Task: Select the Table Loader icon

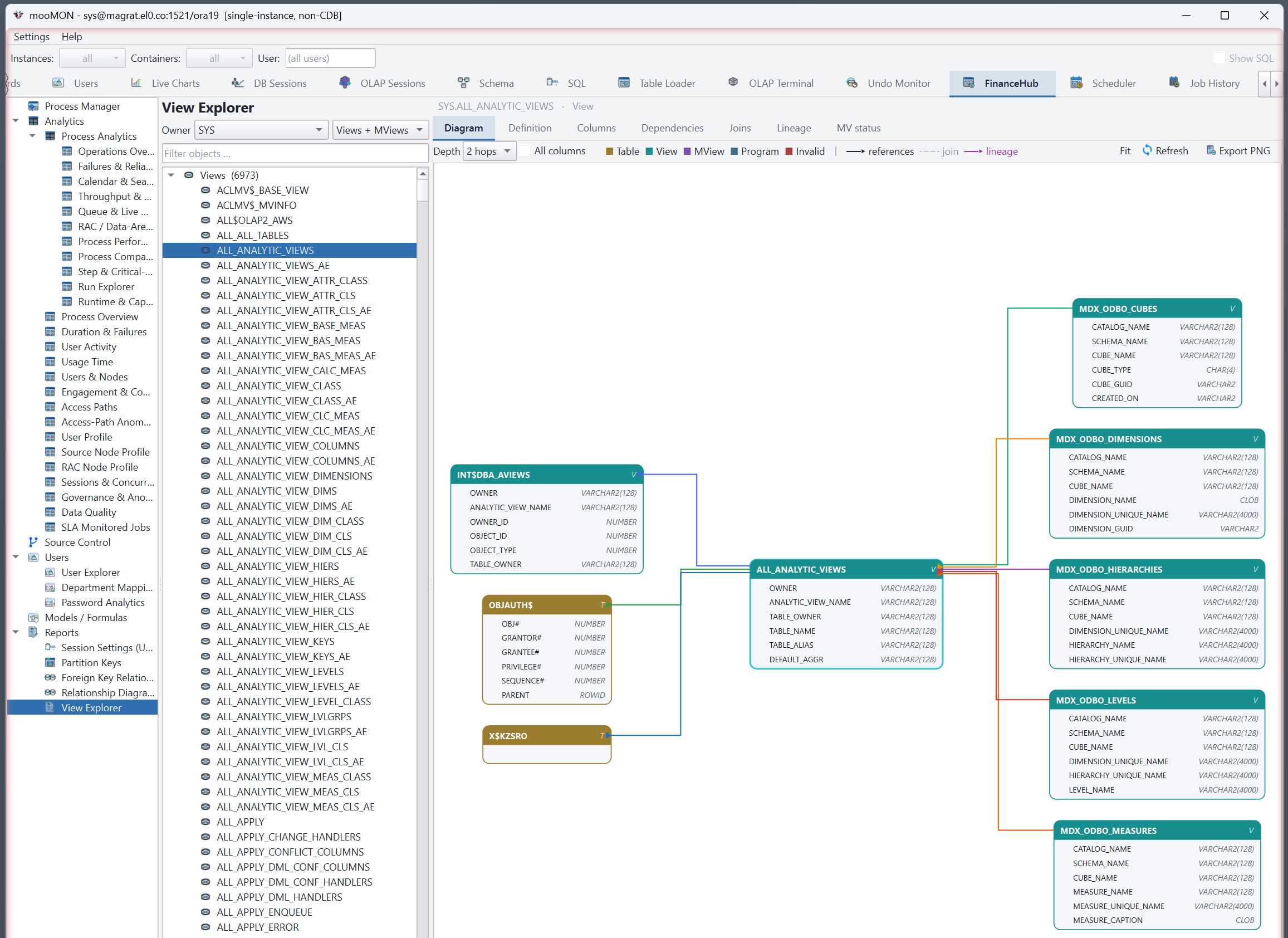Action: (624, 83)
